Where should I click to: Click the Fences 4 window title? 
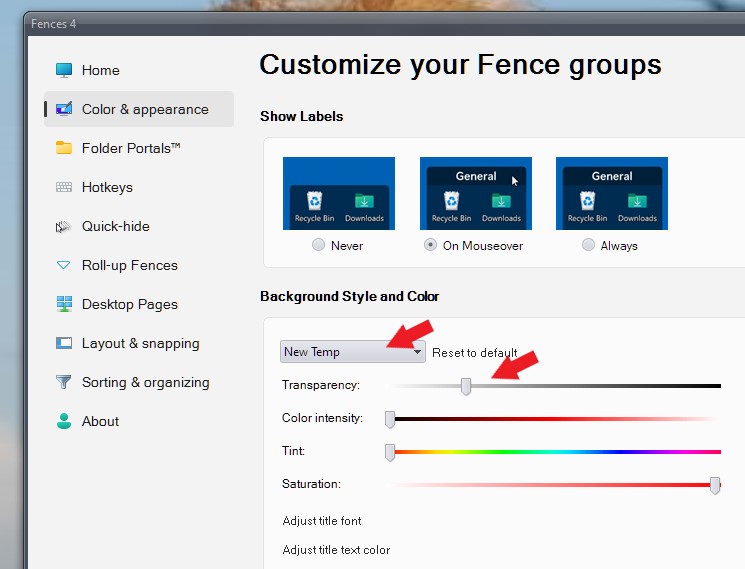coord(53,24)
